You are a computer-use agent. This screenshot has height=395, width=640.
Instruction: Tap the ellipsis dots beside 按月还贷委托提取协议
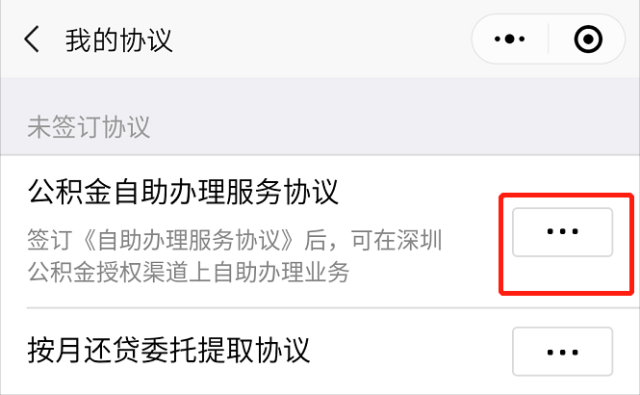pos(562,352)
